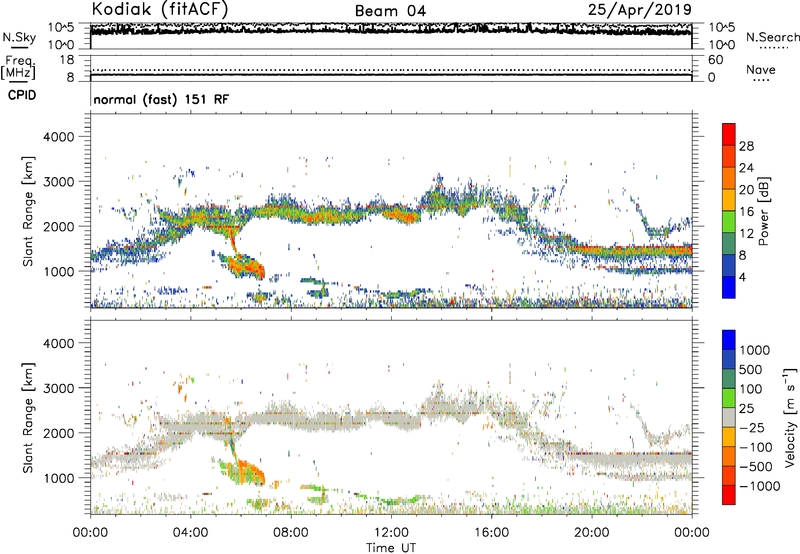Select the Beam 04 label
Viewport: 800px width, 554px height.
(390, 11)
